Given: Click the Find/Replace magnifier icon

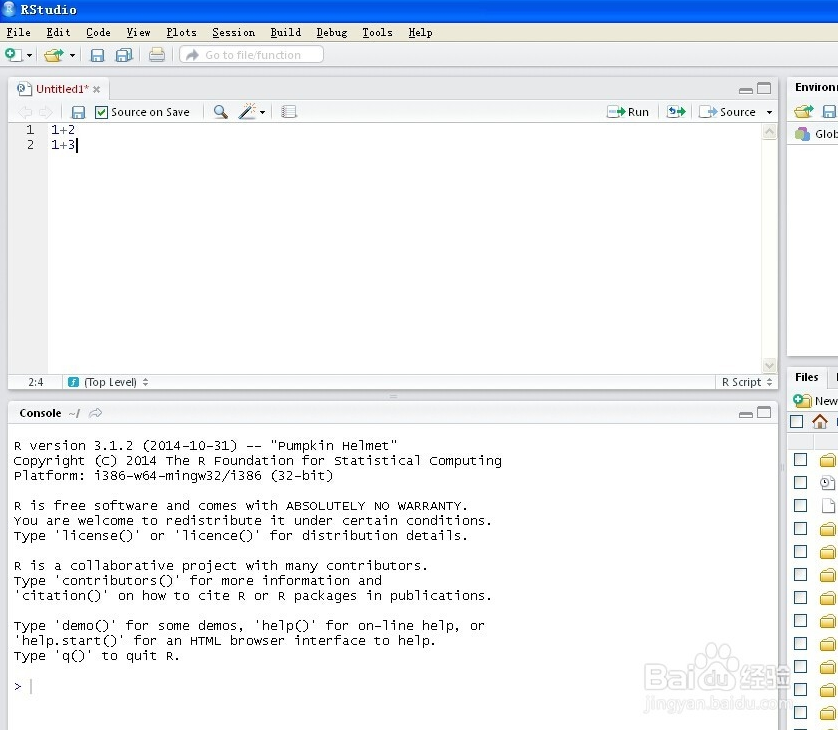Looking at the screenshot, I should click(220, 112).
